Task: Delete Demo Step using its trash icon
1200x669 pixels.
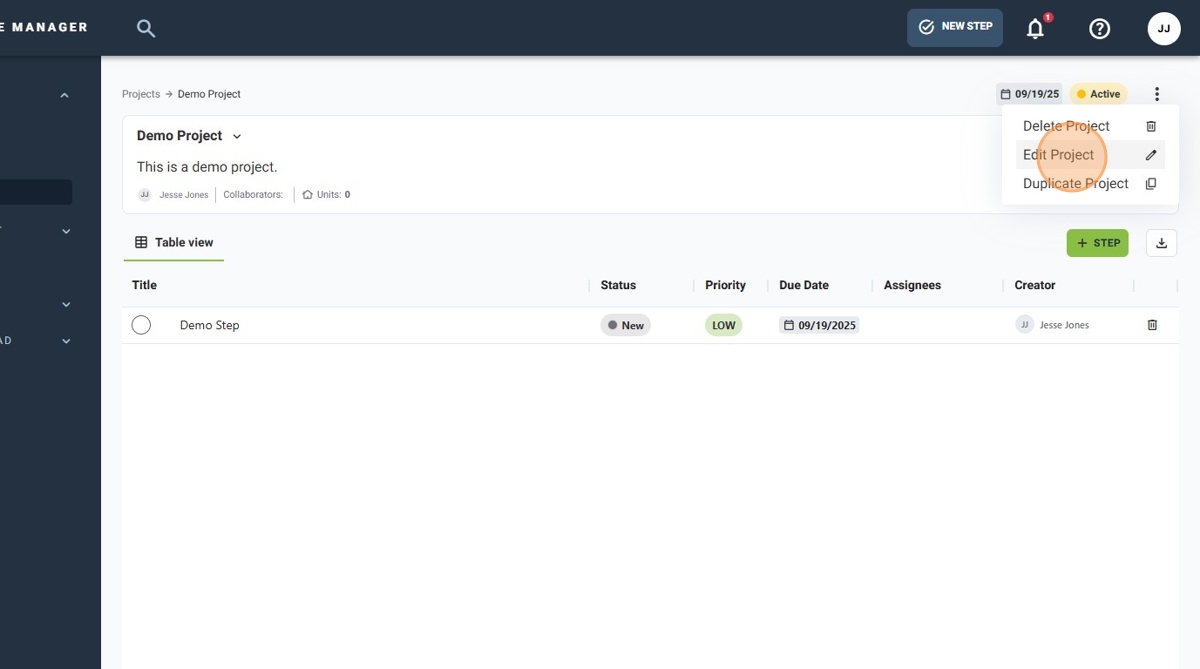Action: coord(1152,325)
